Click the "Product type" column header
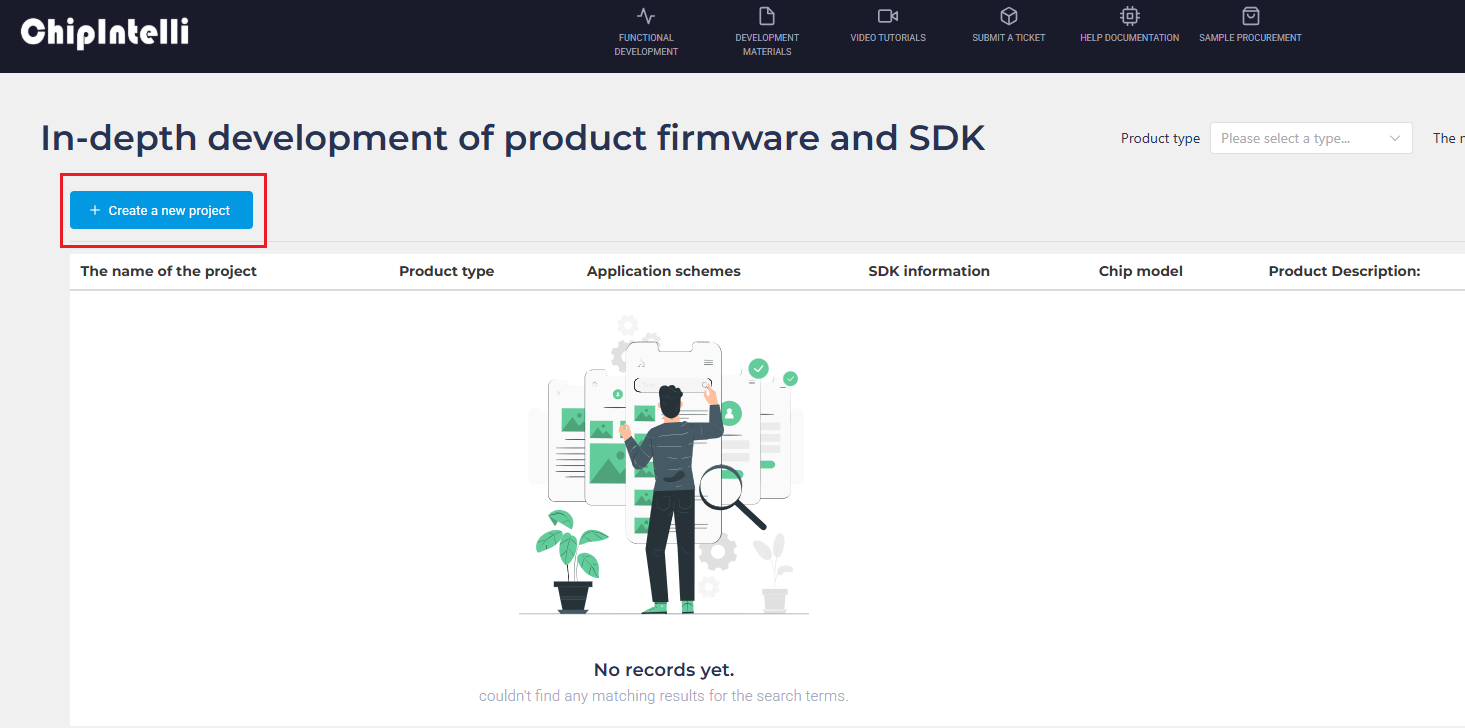The width and height of the screenshot is (1465, 728). click(x=446, y=271)
